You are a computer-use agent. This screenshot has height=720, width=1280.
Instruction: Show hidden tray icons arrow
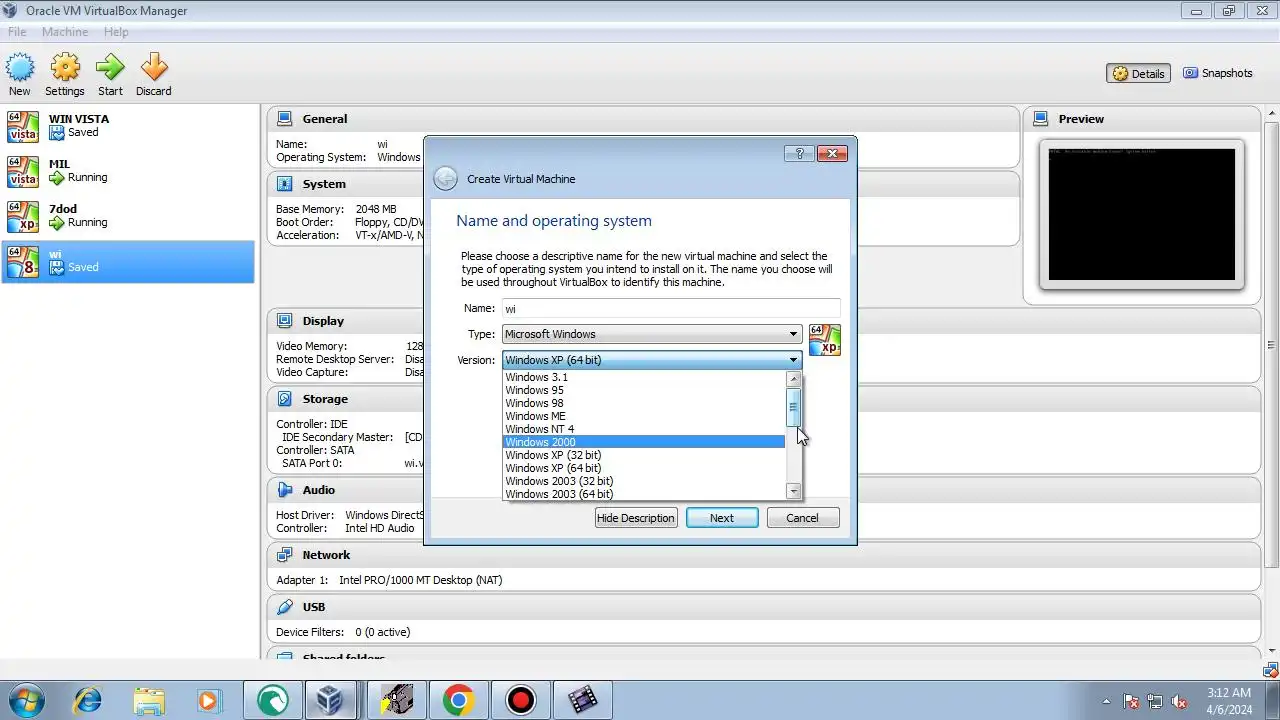pyautogui.click(x=1106, y=701)
